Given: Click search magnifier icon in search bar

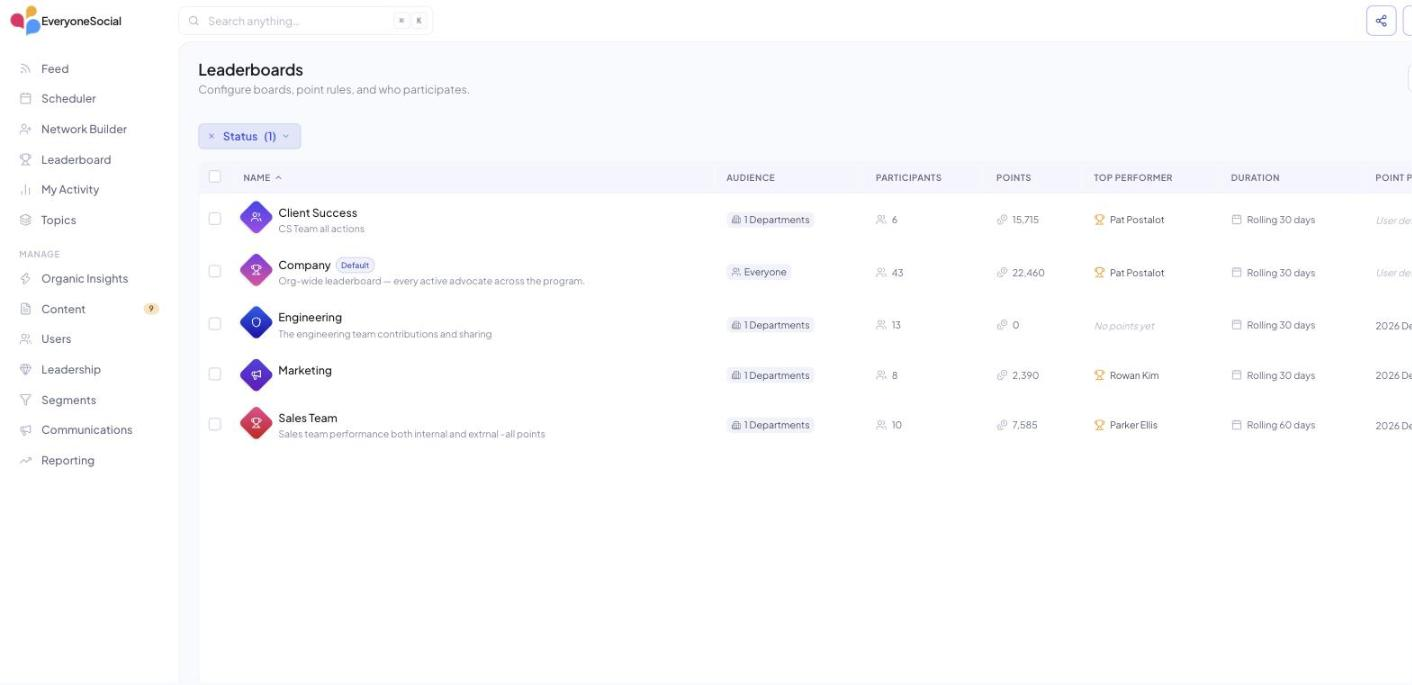Looking at the screenshot, I should point(194,21).
